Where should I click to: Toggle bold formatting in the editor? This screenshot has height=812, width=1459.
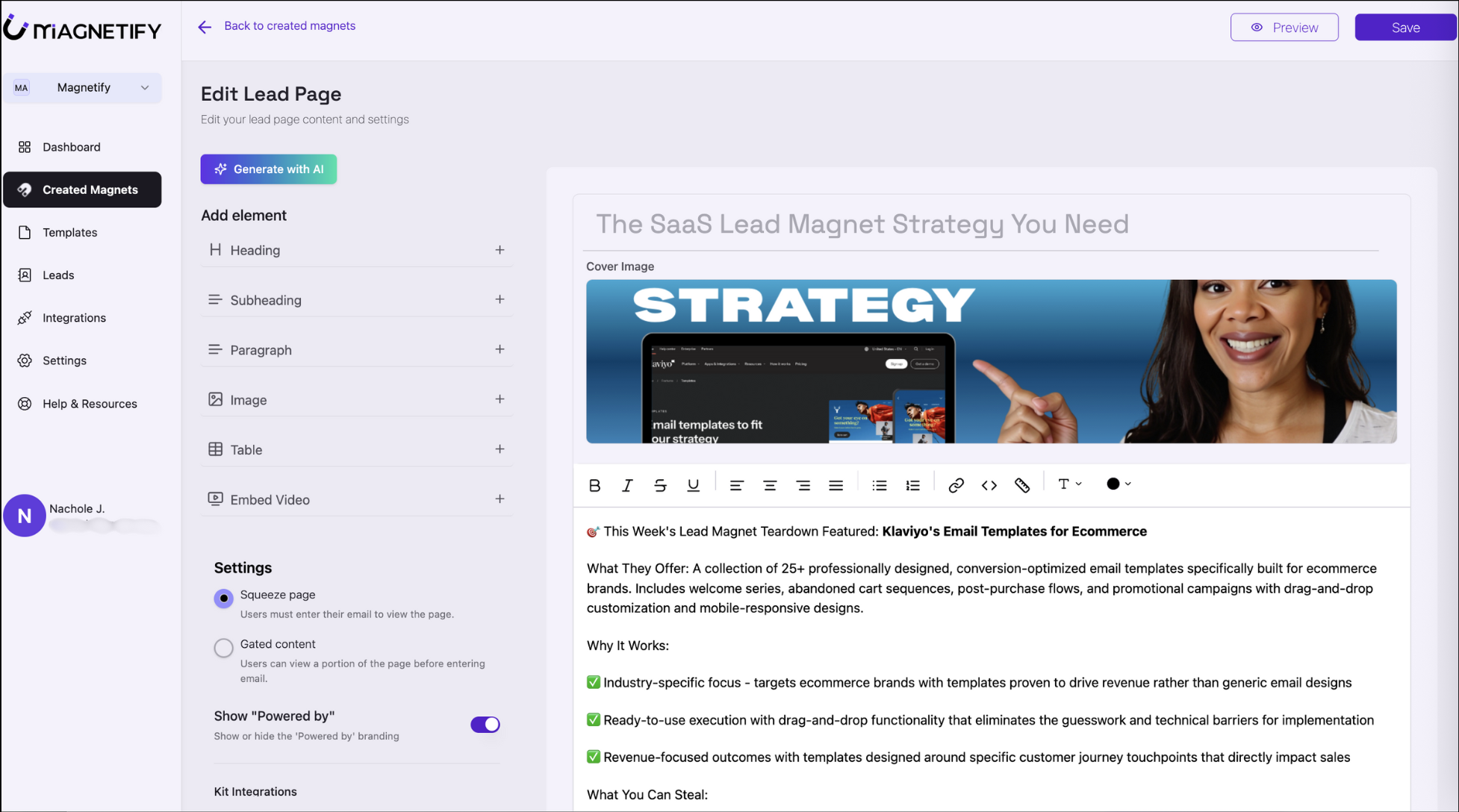pos(594,485)
